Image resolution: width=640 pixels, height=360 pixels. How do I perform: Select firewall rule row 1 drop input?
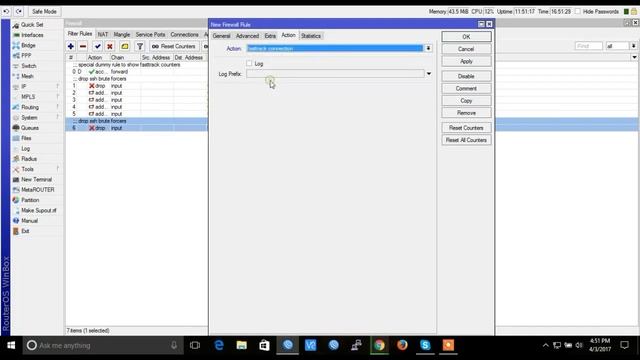[137, 86]
